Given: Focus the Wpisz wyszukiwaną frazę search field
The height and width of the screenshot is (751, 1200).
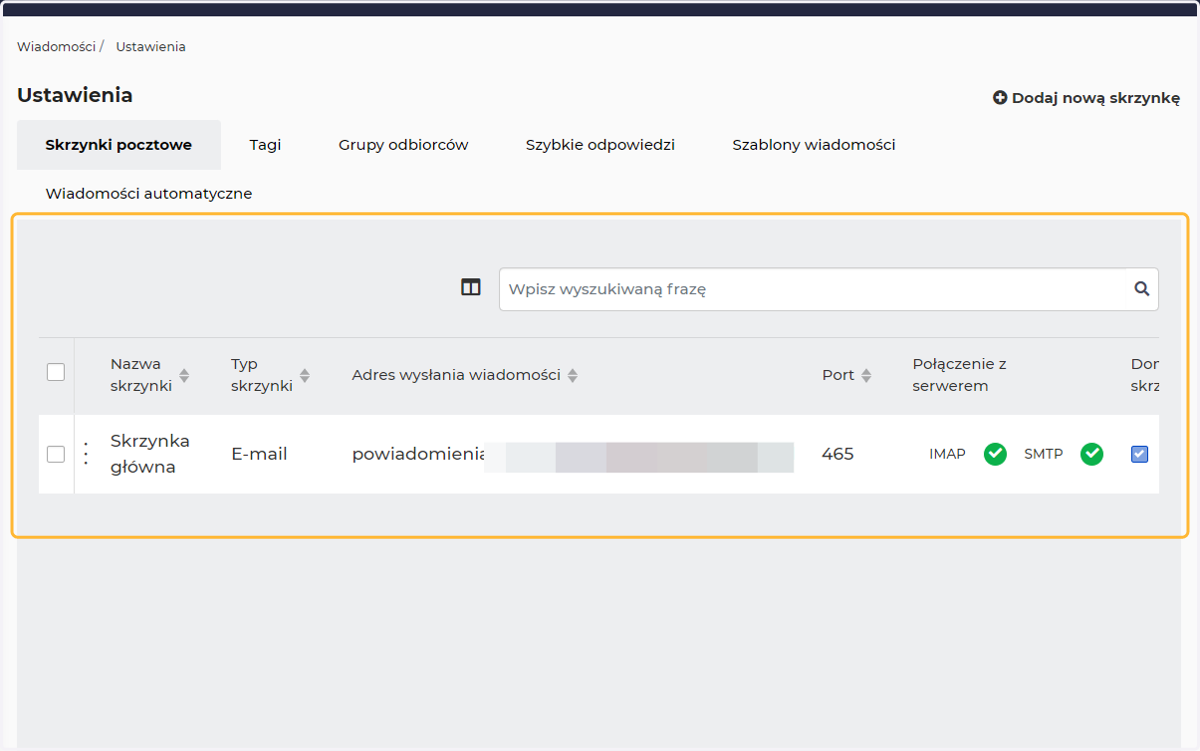Looking at the screenshot, I should [828, 289].
